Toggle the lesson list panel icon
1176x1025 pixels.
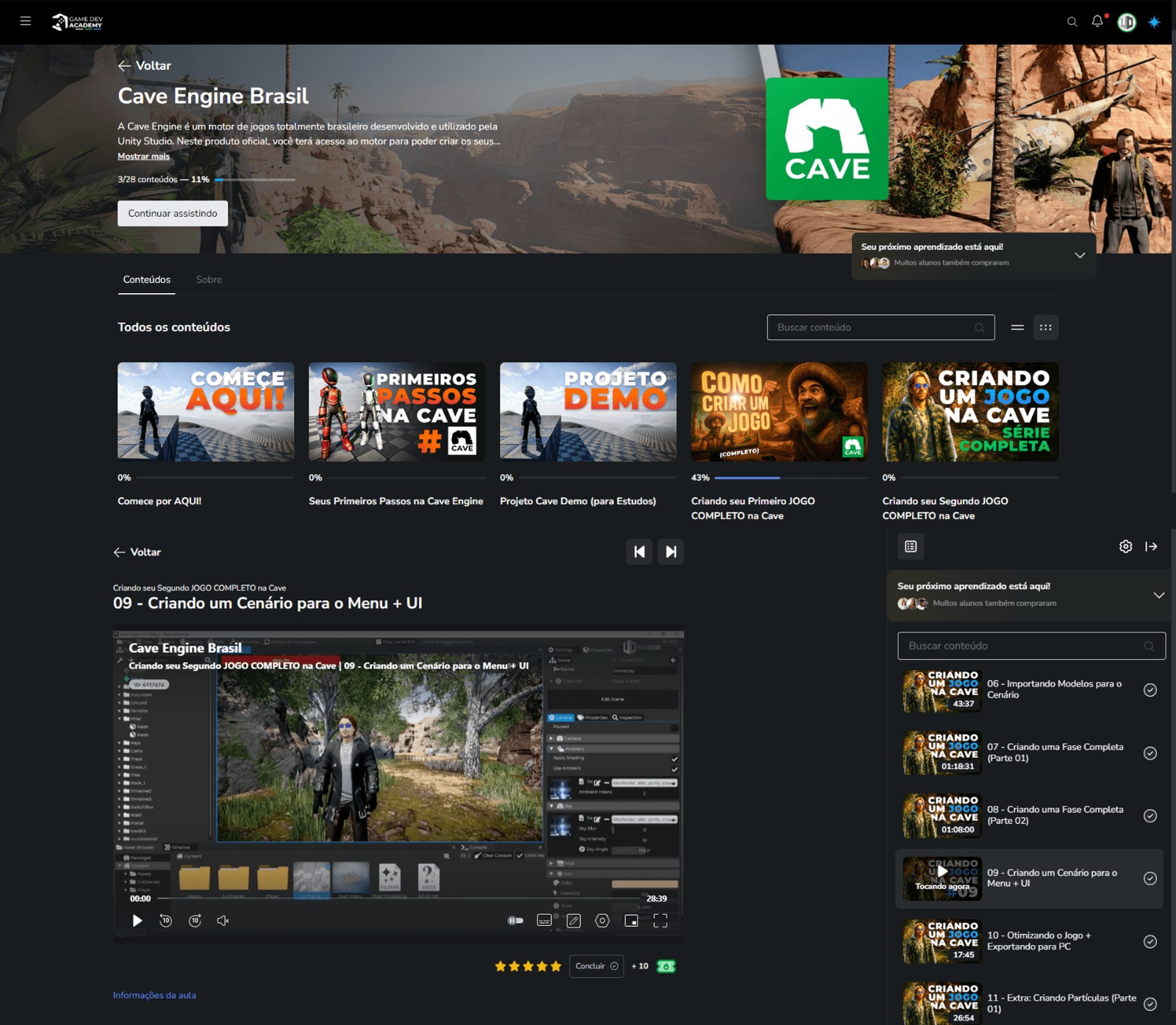point(911,547)
